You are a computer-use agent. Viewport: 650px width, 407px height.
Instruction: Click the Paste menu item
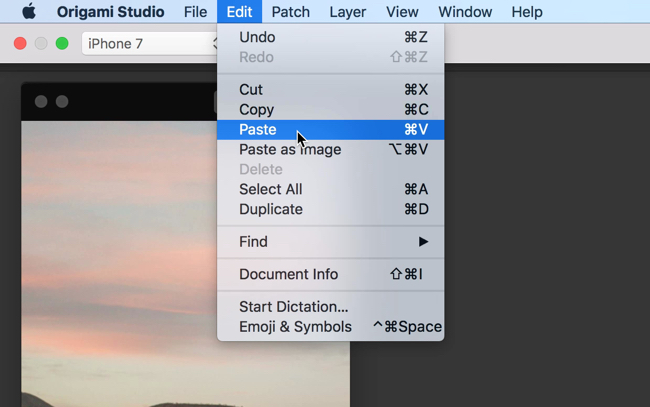(x=258, y=130)
